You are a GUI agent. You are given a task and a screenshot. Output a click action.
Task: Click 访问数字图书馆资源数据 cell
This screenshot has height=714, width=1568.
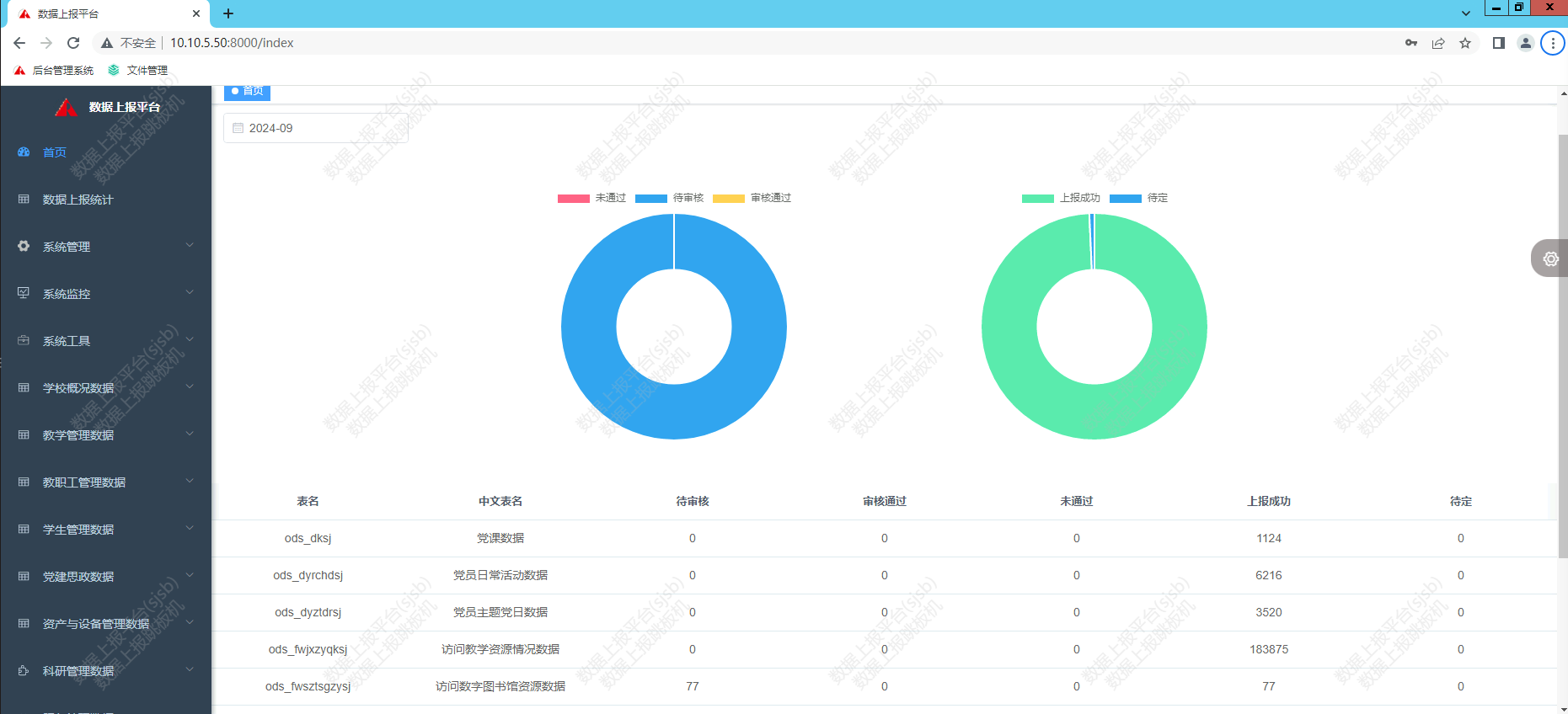click(500, 686)
